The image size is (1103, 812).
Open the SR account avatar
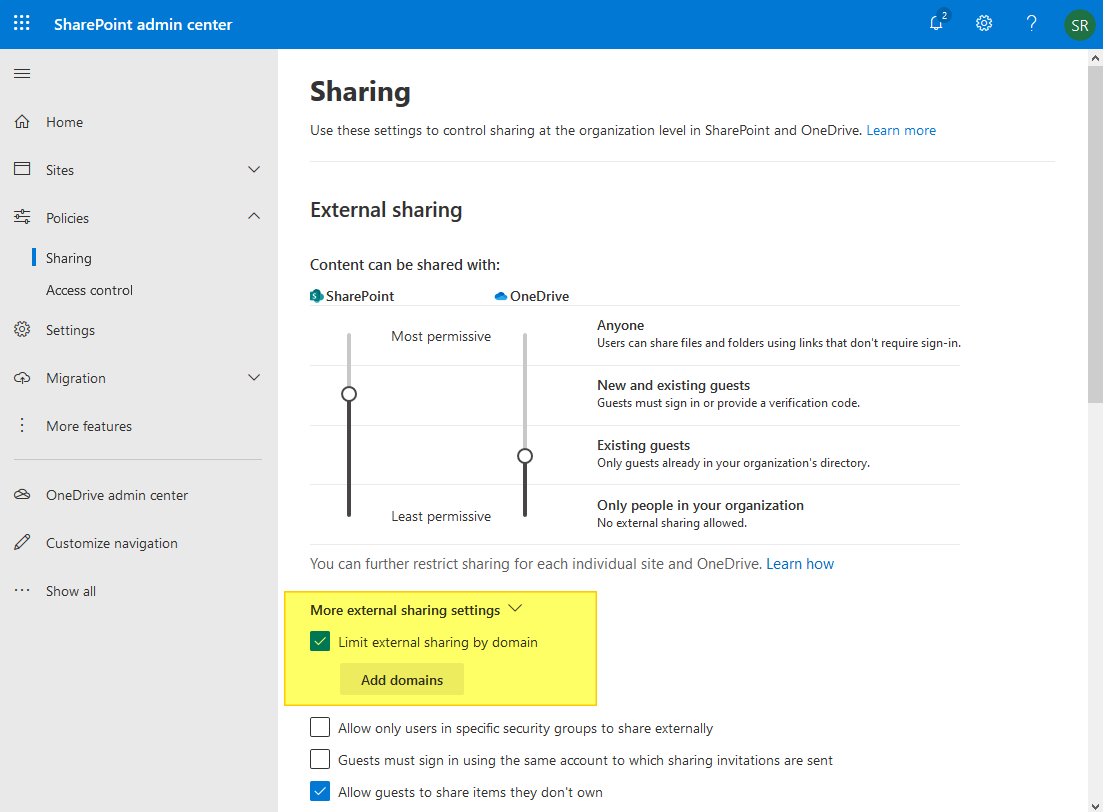pos(1079,24)
